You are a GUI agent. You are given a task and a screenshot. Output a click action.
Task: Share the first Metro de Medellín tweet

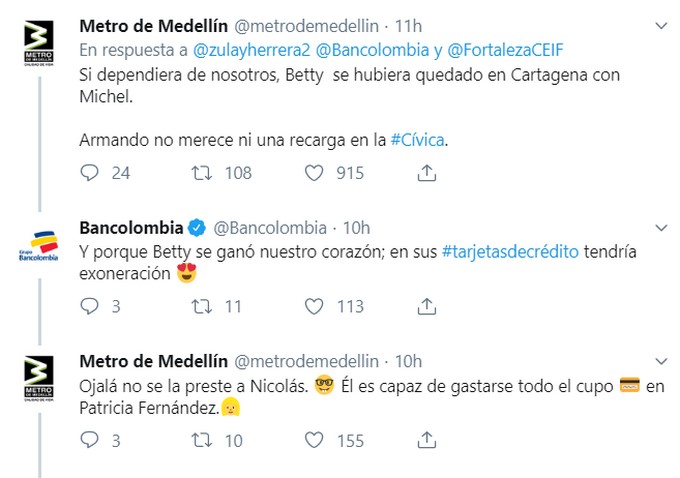[x=427, y=172]
